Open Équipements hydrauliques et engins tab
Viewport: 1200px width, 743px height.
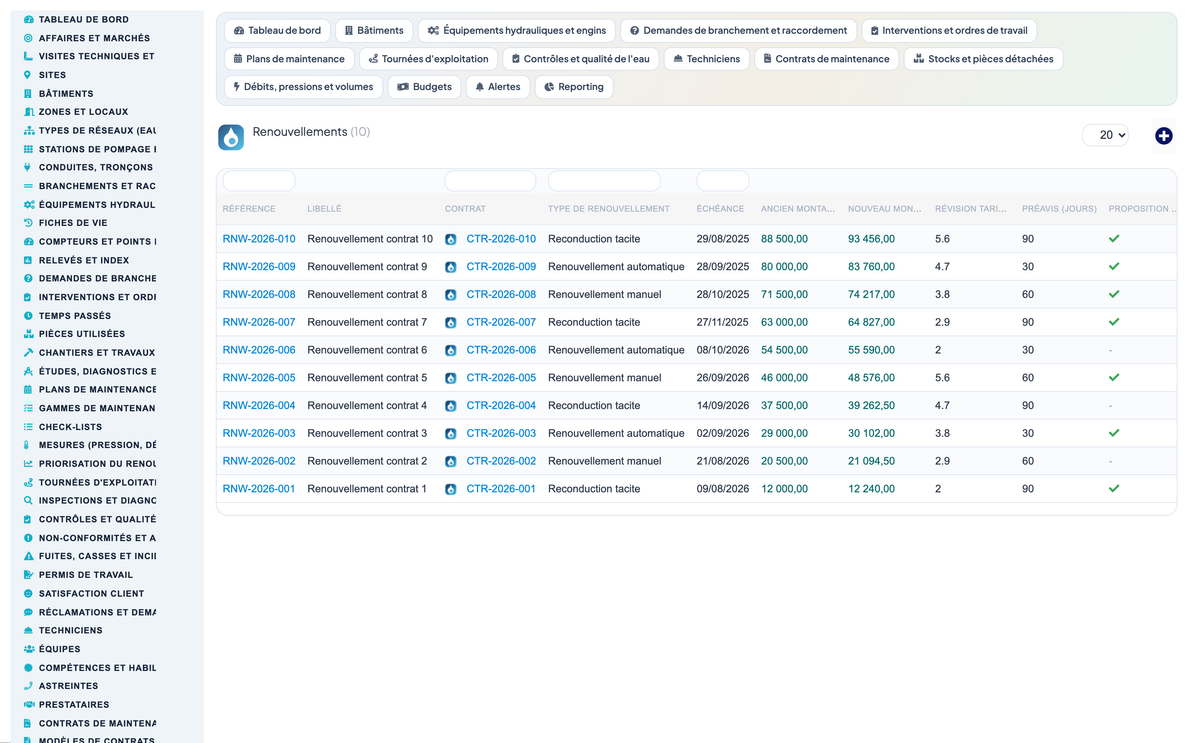tap(517, 31)
